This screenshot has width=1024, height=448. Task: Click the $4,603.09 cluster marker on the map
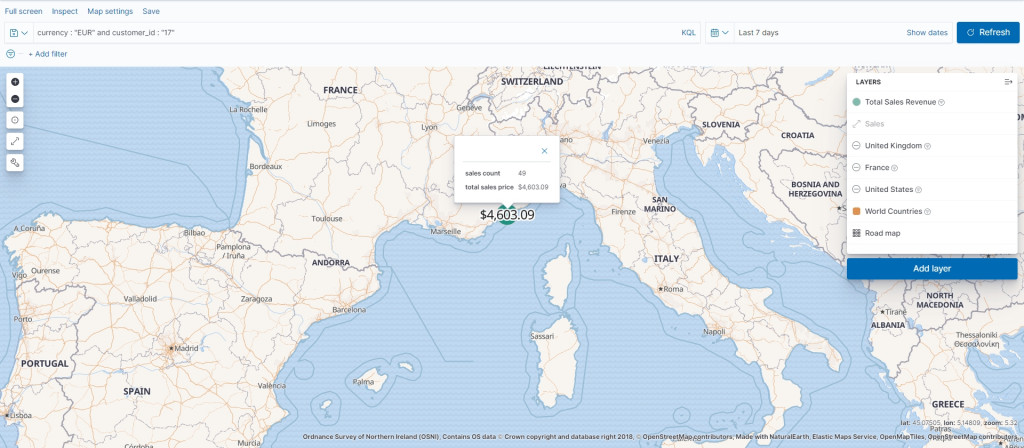[x=507, y=215]
